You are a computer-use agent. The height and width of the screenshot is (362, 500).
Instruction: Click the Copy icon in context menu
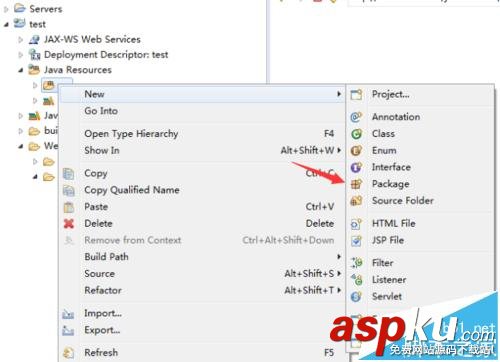pos(68,174)
